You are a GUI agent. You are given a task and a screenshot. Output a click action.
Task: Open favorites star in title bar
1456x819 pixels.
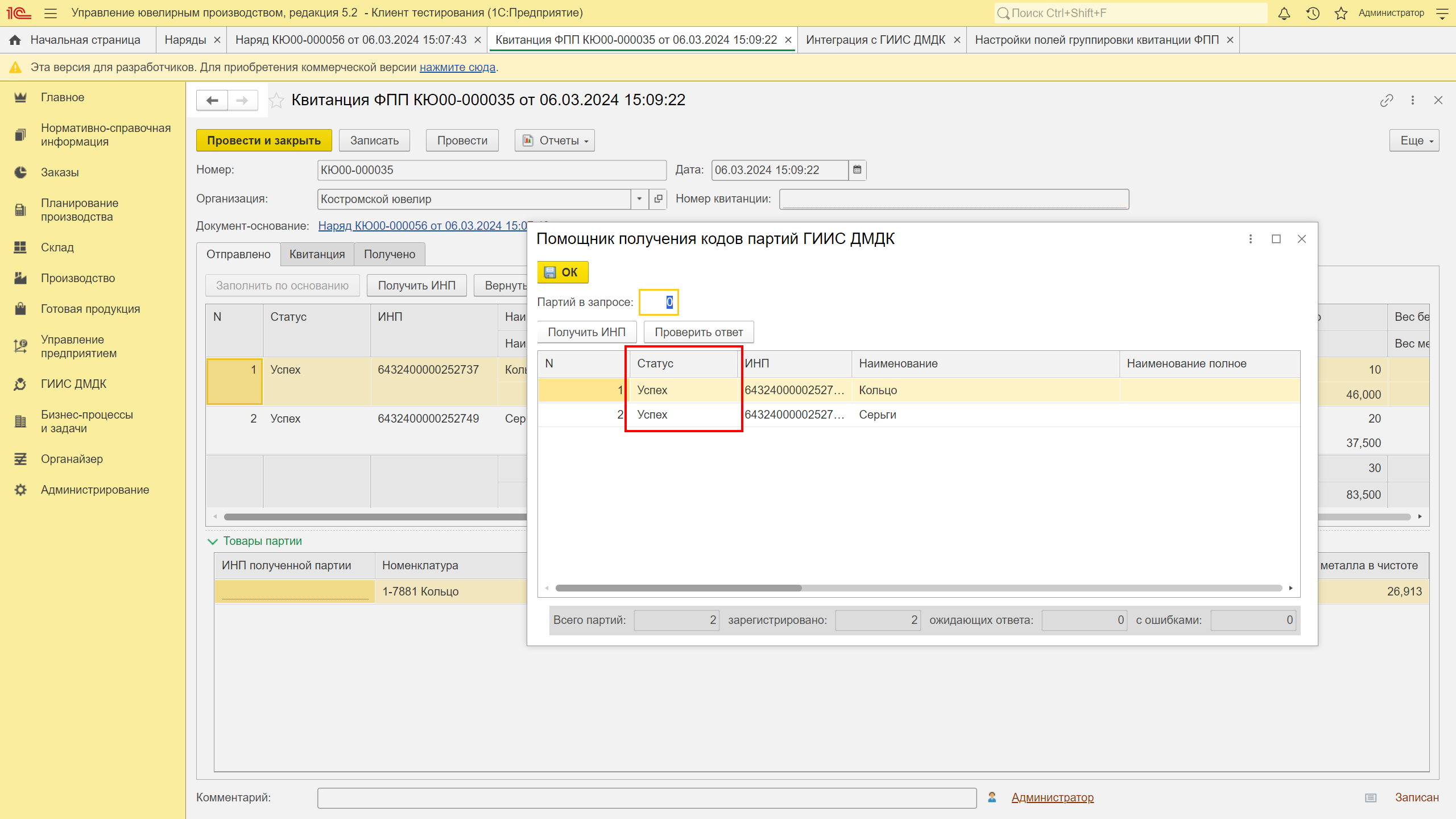(1341, 13)
